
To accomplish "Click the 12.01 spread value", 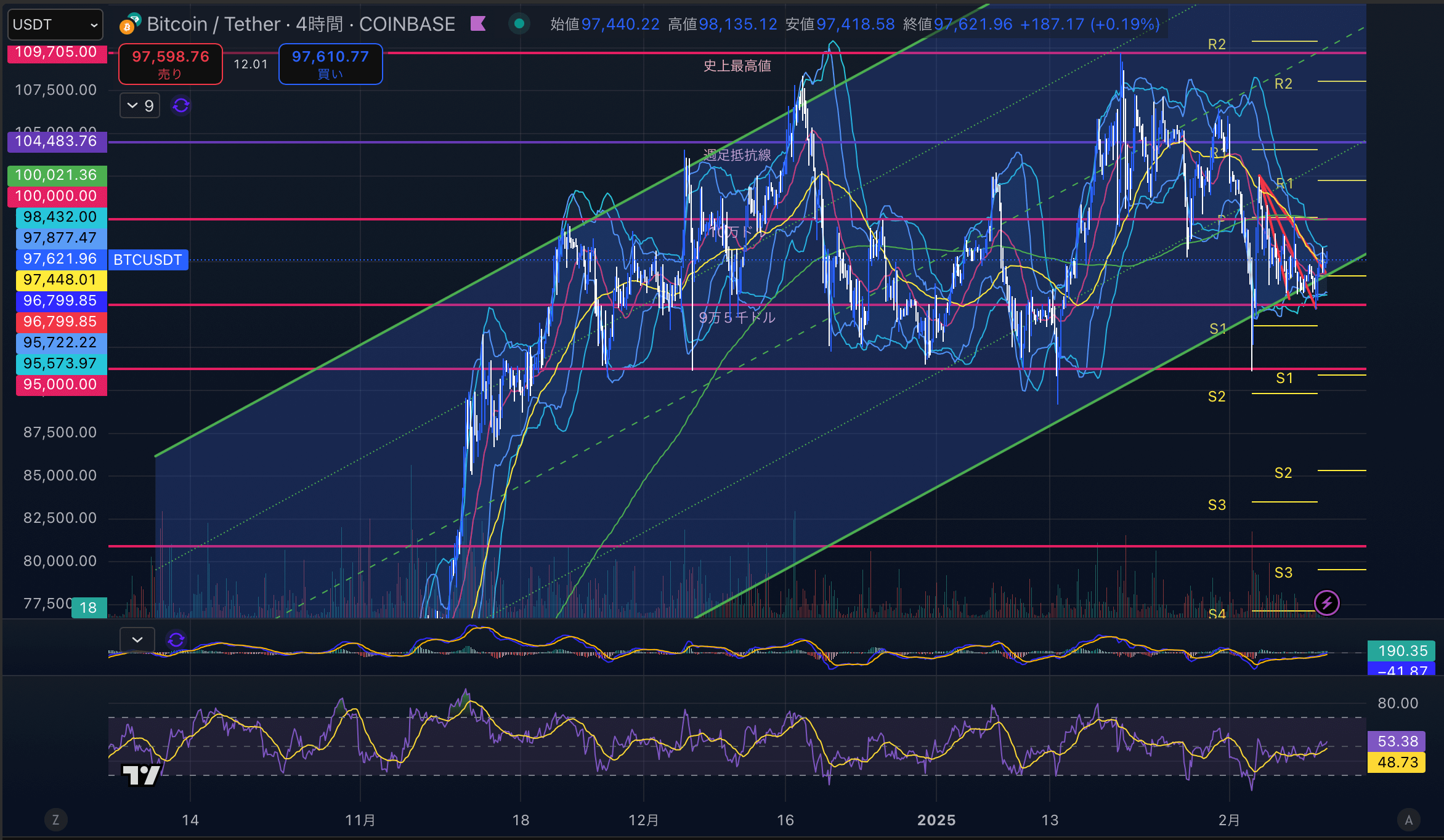I will pos(251,64).
